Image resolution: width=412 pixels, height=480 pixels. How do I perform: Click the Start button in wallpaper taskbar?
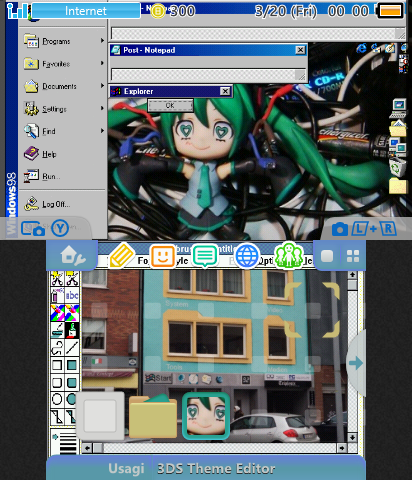coord(158,378)
